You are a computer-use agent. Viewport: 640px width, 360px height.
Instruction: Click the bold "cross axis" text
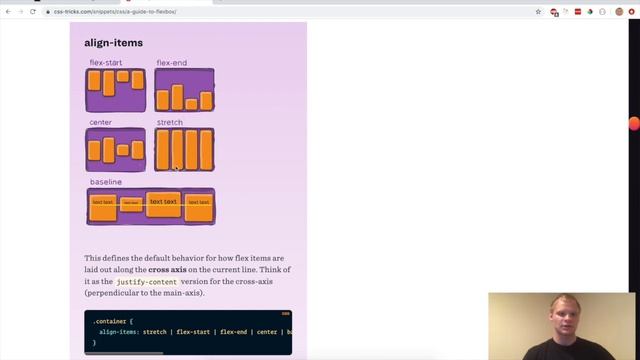pyautogui.click(x=167, y=269)
